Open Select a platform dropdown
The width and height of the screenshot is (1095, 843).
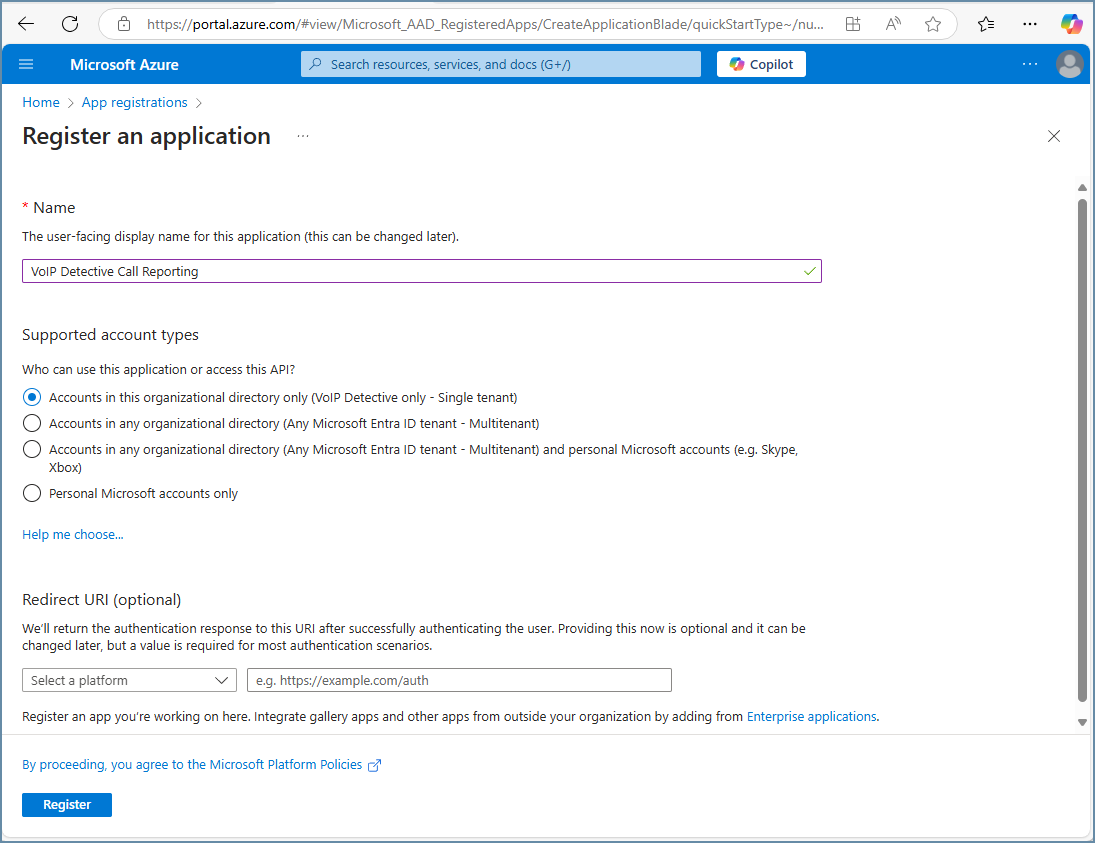click(129, 680)
